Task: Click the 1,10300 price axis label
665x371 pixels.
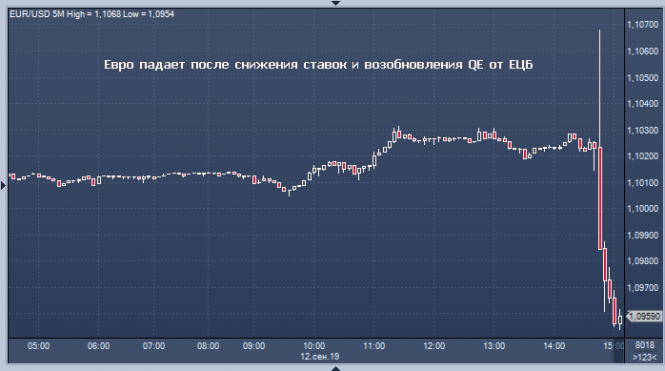Action: tap(643, 130)
